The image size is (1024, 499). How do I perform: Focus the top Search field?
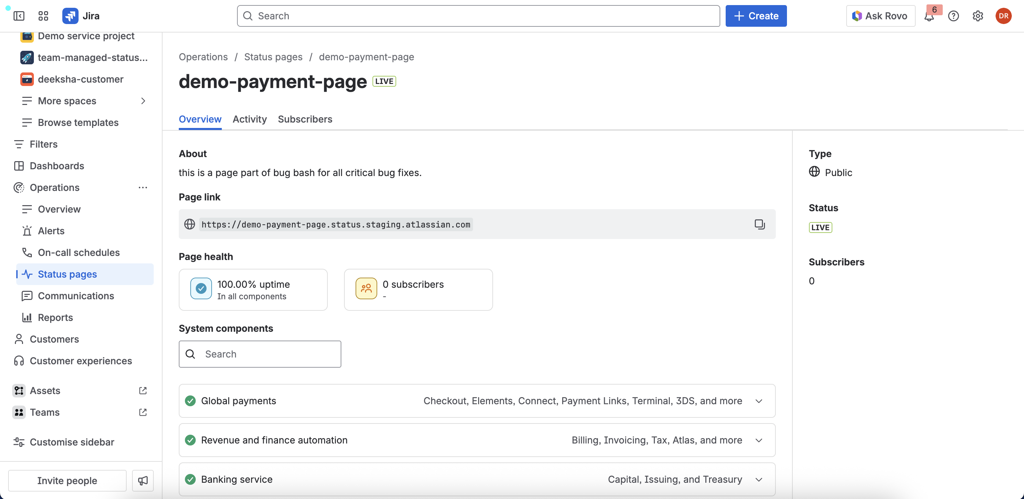478,16
